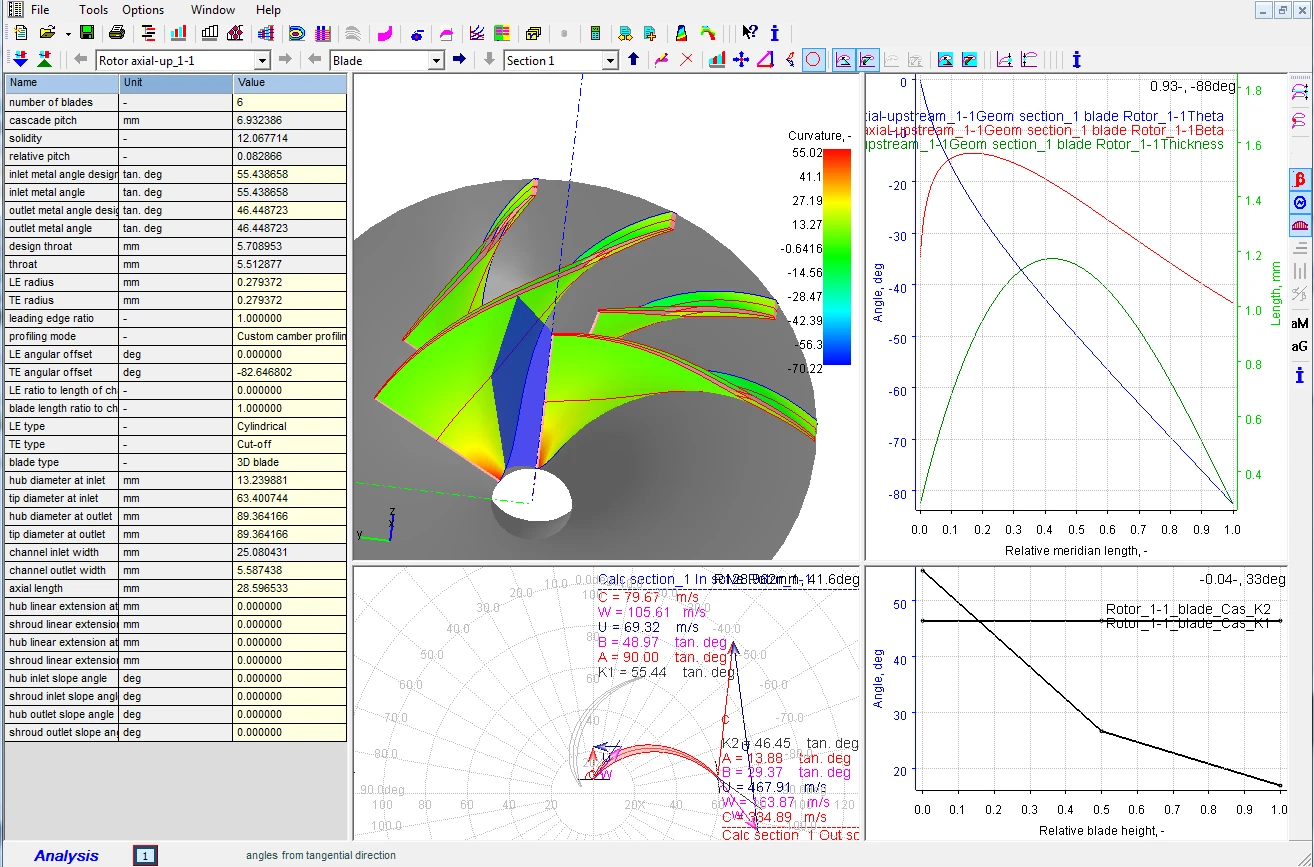Toggle the first highlighted profile view button
This screenshot has width=1314, height=867.
coord(844,60)
